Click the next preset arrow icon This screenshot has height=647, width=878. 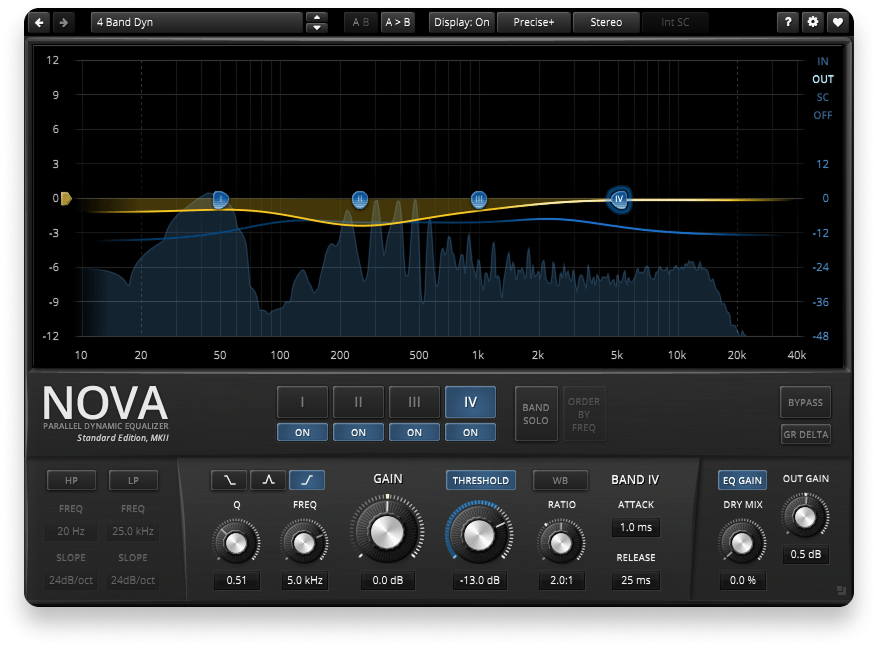pyautogui.click(x=63, y=22)
